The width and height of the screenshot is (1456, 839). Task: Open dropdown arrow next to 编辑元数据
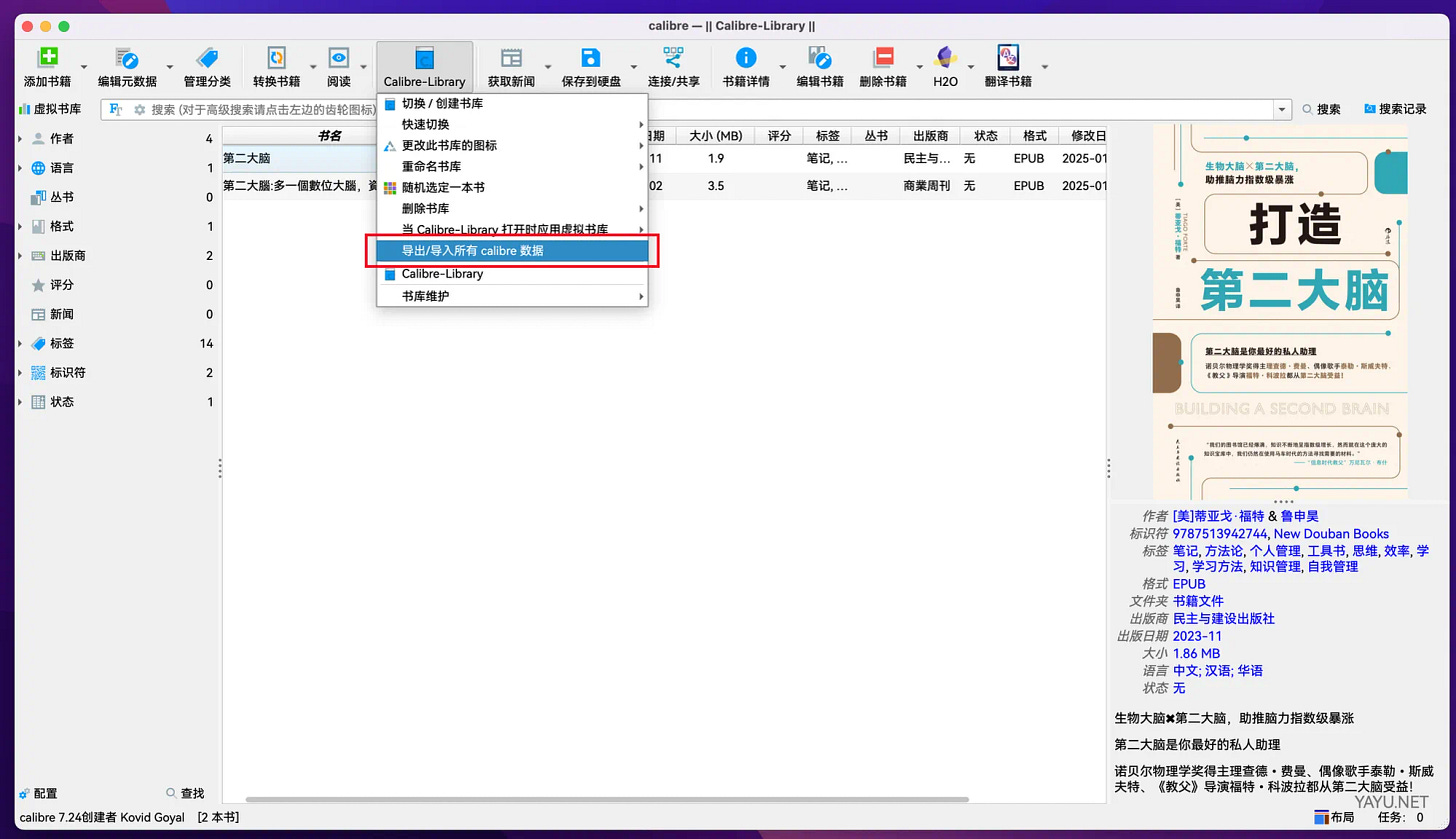(170, 67)
